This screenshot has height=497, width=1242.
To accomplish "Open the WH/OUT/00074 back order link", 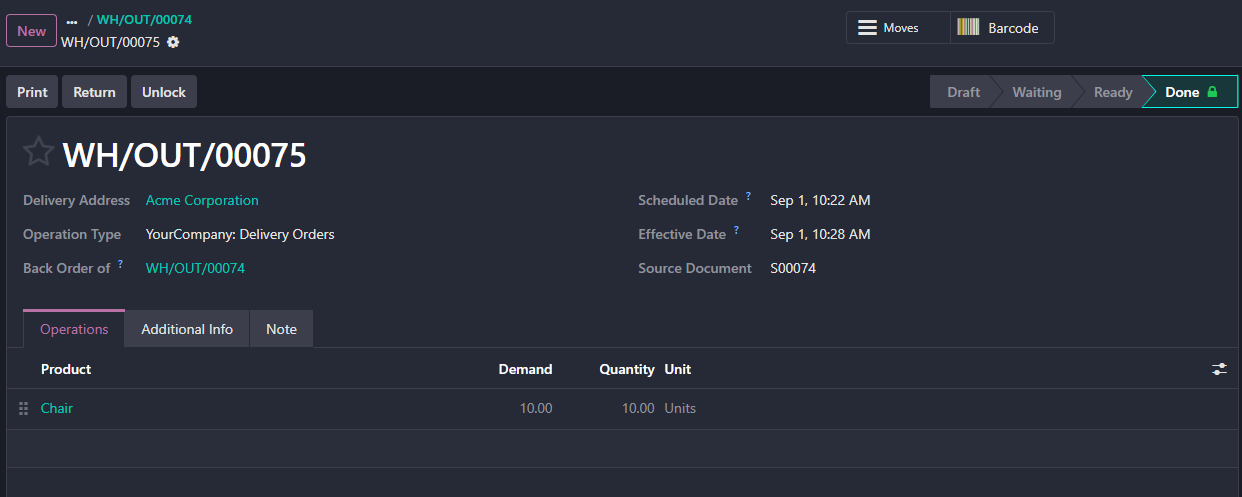I will 195,268.
